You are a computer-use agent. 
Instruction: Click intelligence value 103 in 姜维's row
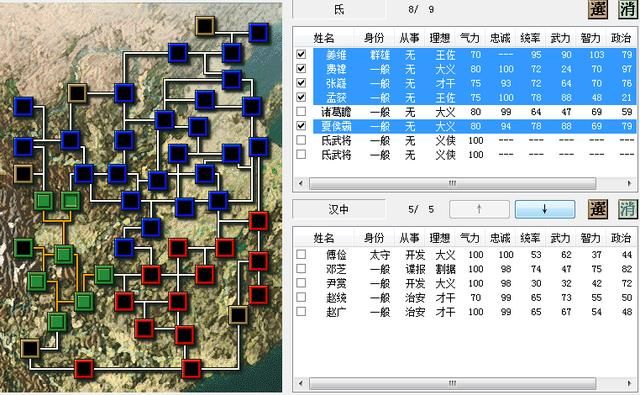[597, 54]
